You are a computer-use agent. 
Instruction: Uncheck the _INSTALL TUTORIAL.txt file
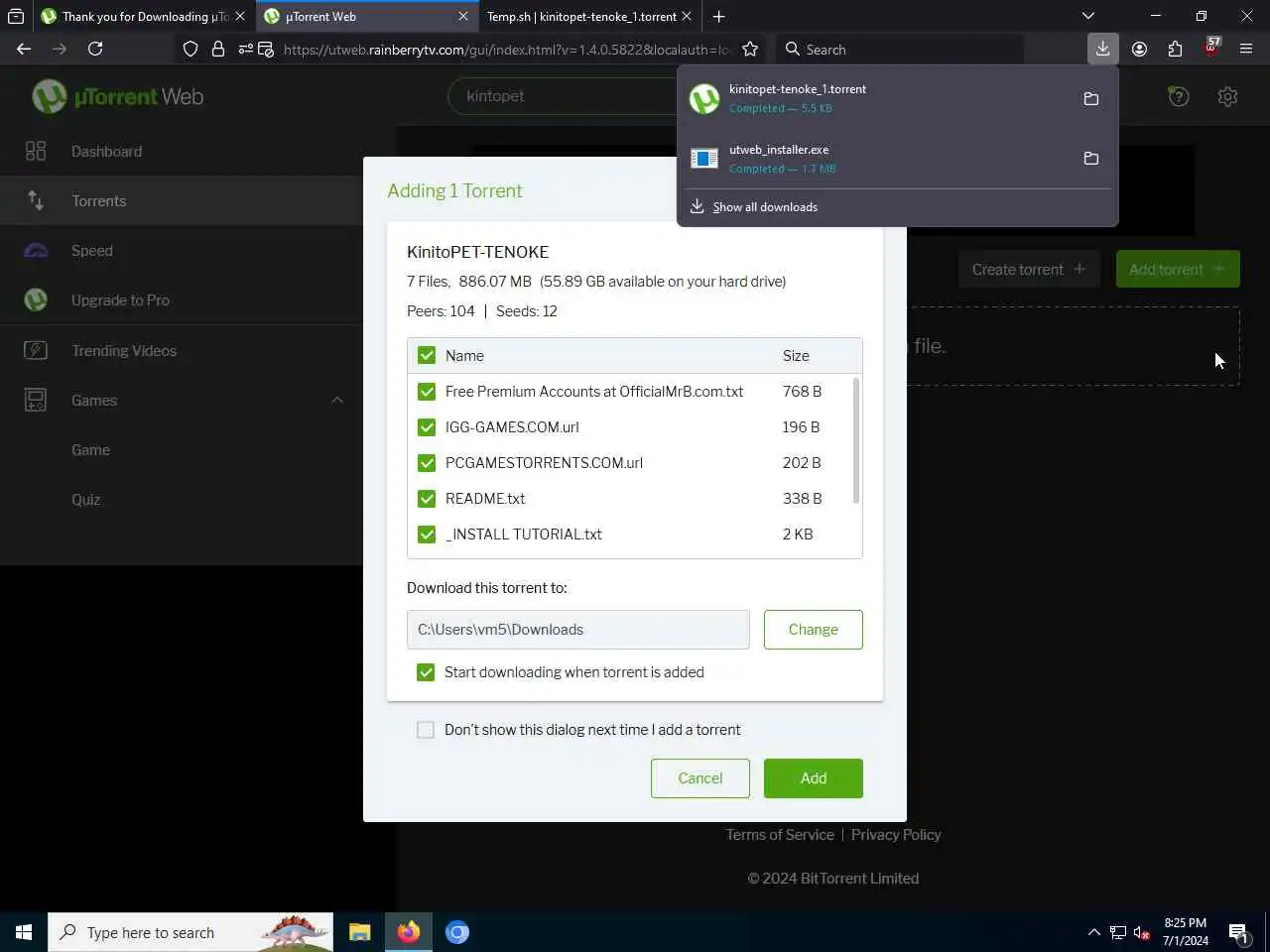[427, 534]
